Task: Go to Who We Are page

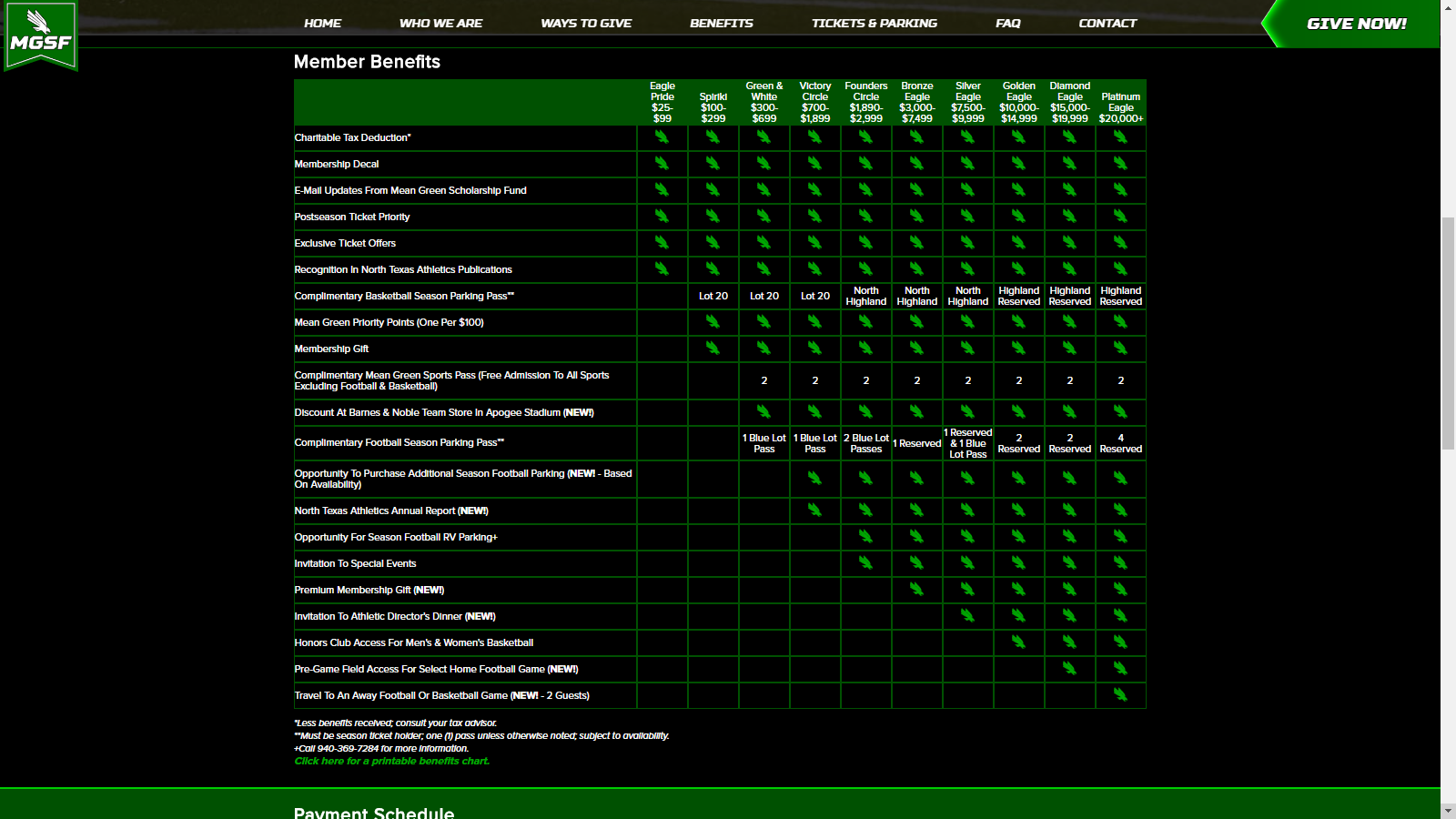Action: point(440,24)
